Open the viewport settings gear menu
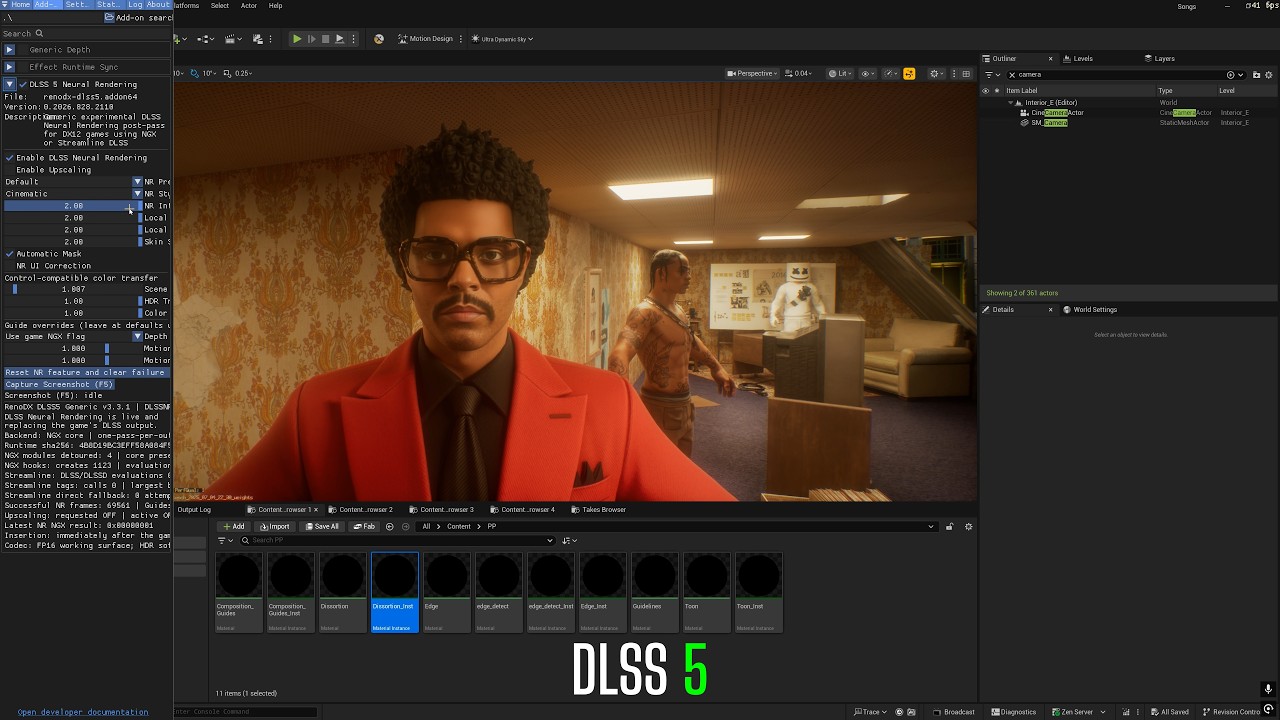 [x=937, y=73]
